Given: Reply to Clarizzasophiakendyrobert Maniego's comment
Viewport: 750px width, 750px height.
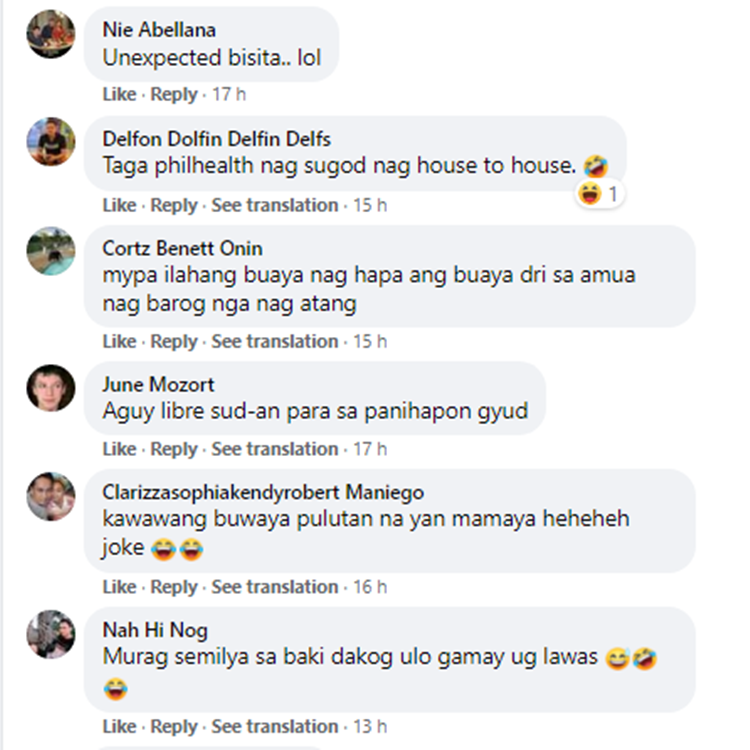Looking at the screenshot, I should (x=174, y=587).
